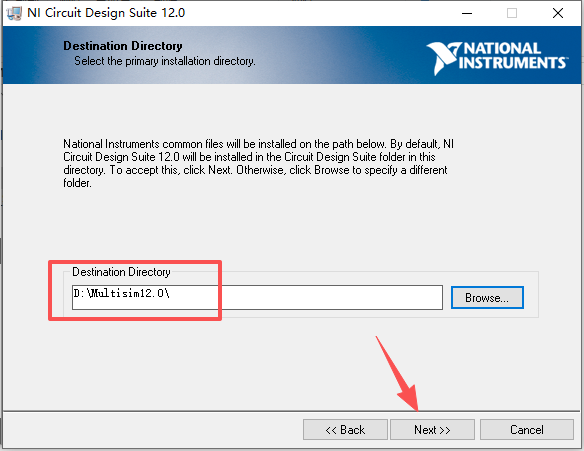Viewport: 584px width, 451px height.
Task: Close the NI Circuit Design Suite window
Action: pyautogui.click(x=558, y=13)
